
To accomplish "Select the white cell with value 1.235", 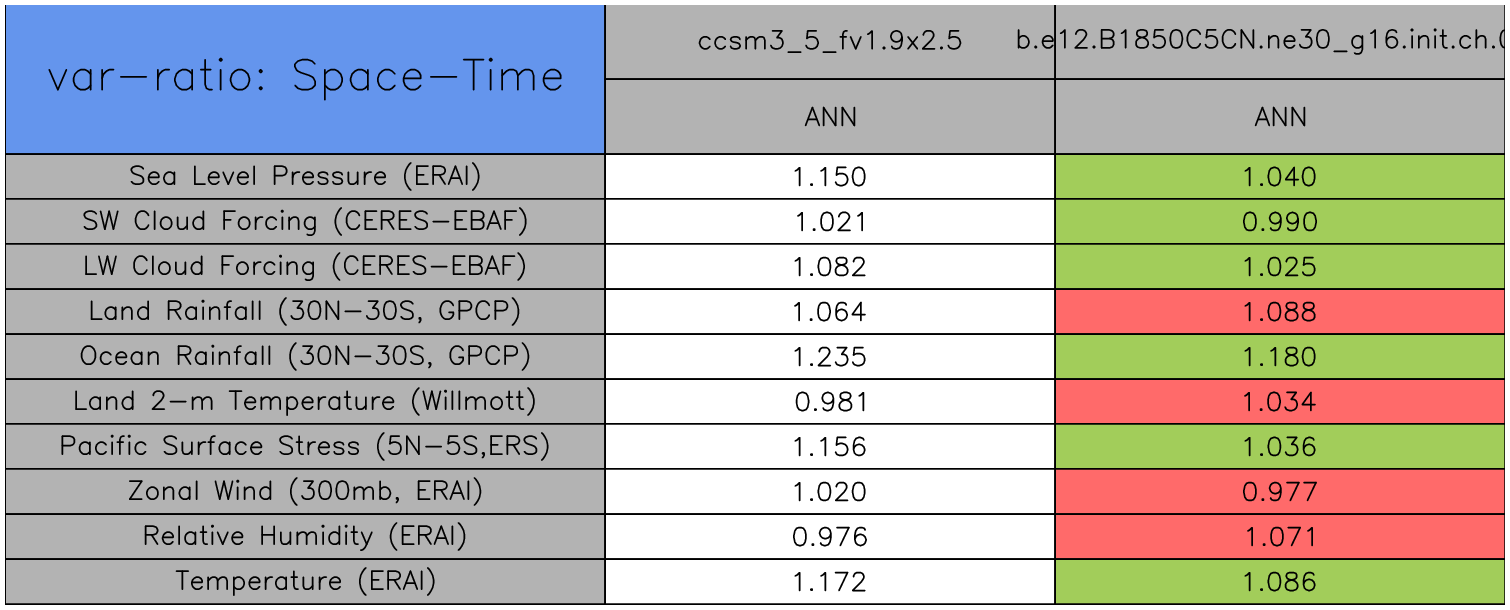I will (x=830, y=357).
